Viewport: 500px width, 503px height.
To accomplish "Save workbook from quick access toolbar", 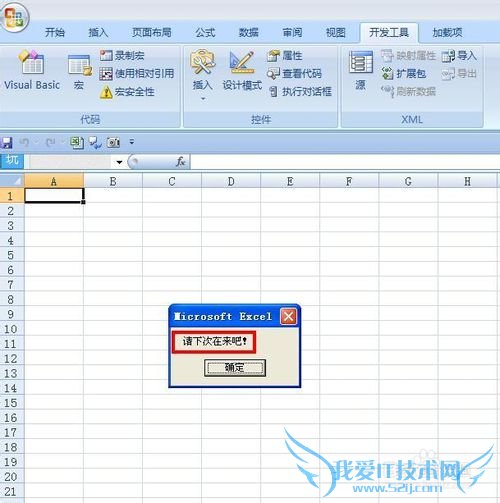I will (x=7, y=142).
